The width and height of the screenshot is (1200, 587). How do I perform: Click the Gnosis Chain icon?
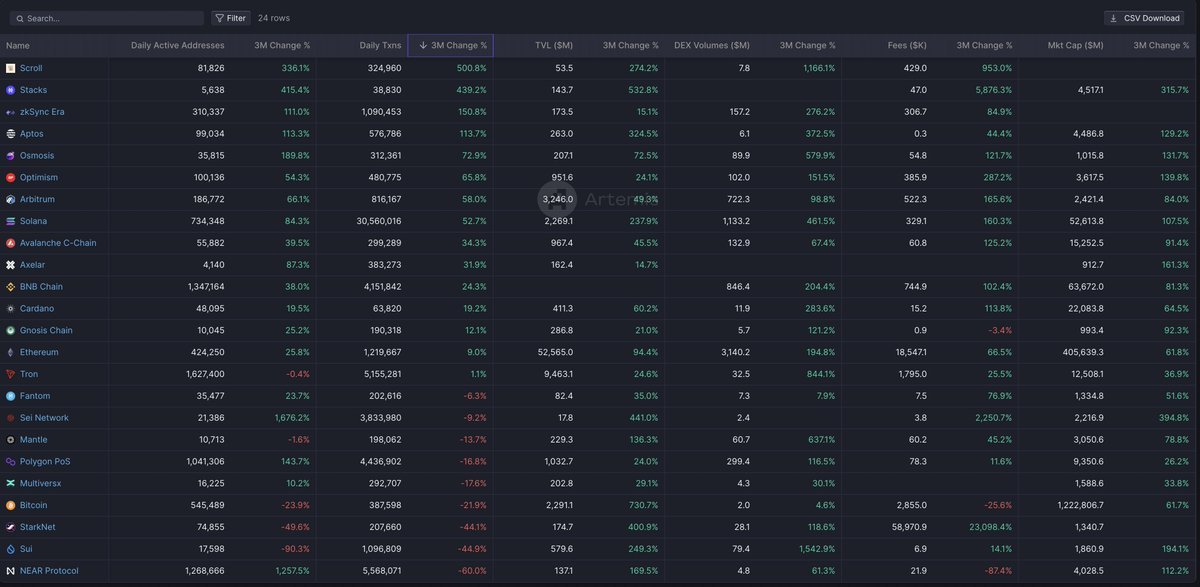[x=11, y=330]
